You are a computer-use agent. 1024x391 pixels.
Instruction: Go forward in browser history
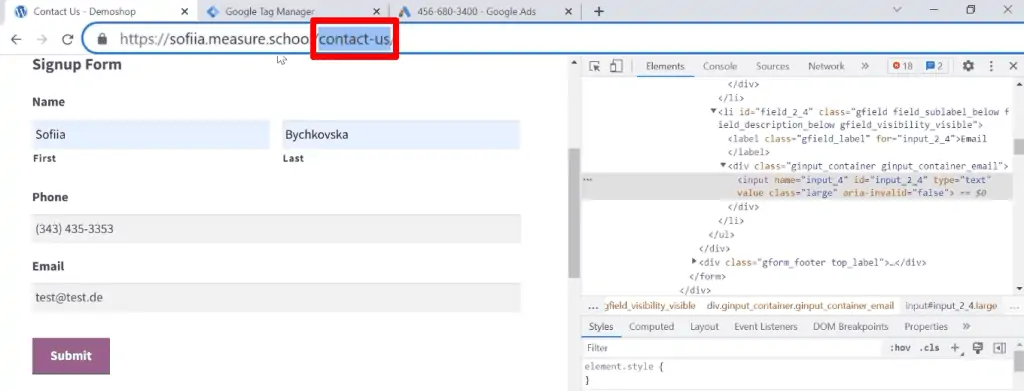(x=42, y=39)
